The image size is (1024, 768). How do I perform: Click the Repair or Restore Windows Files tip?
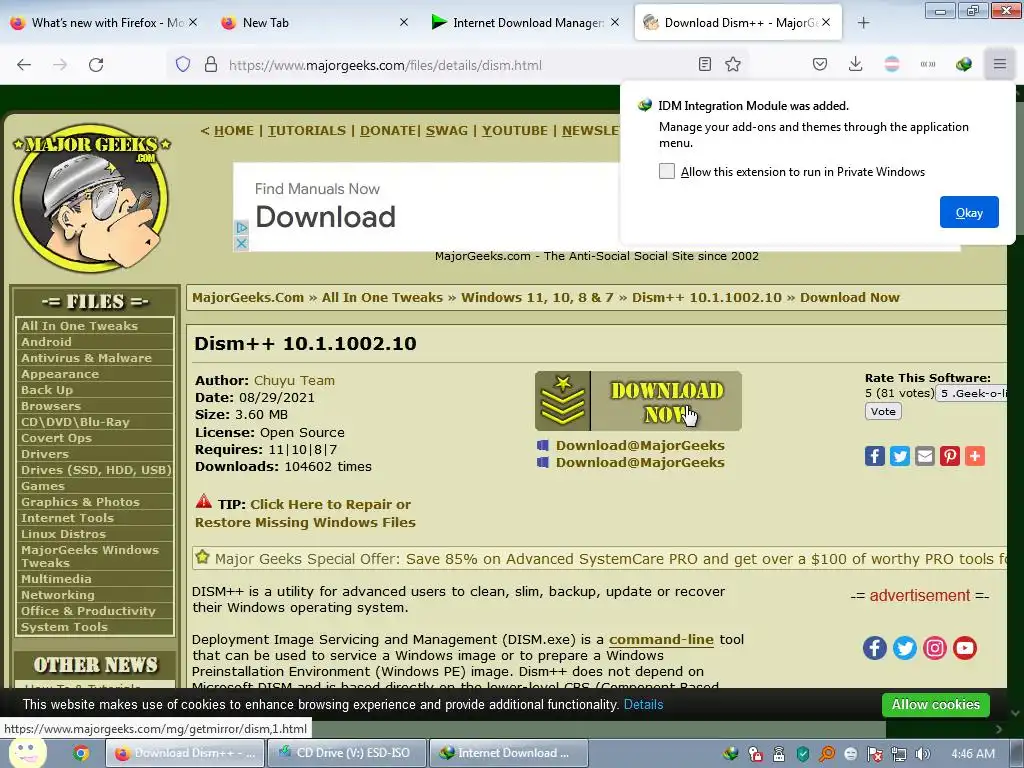click(305, 513)
